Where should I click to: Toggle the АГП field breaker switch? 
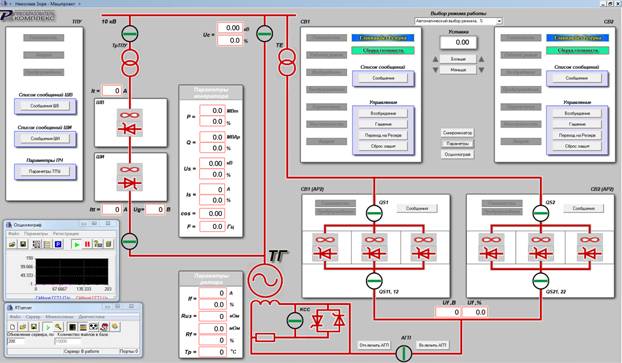click(403, 353)
